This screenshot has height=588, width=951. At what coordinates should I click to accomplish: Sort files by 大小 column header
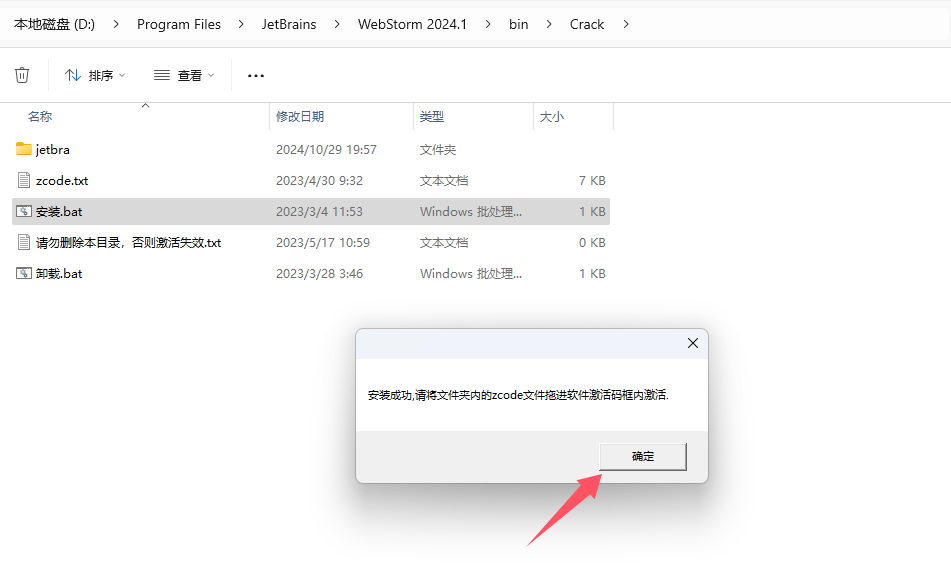[x=552, y=117]
